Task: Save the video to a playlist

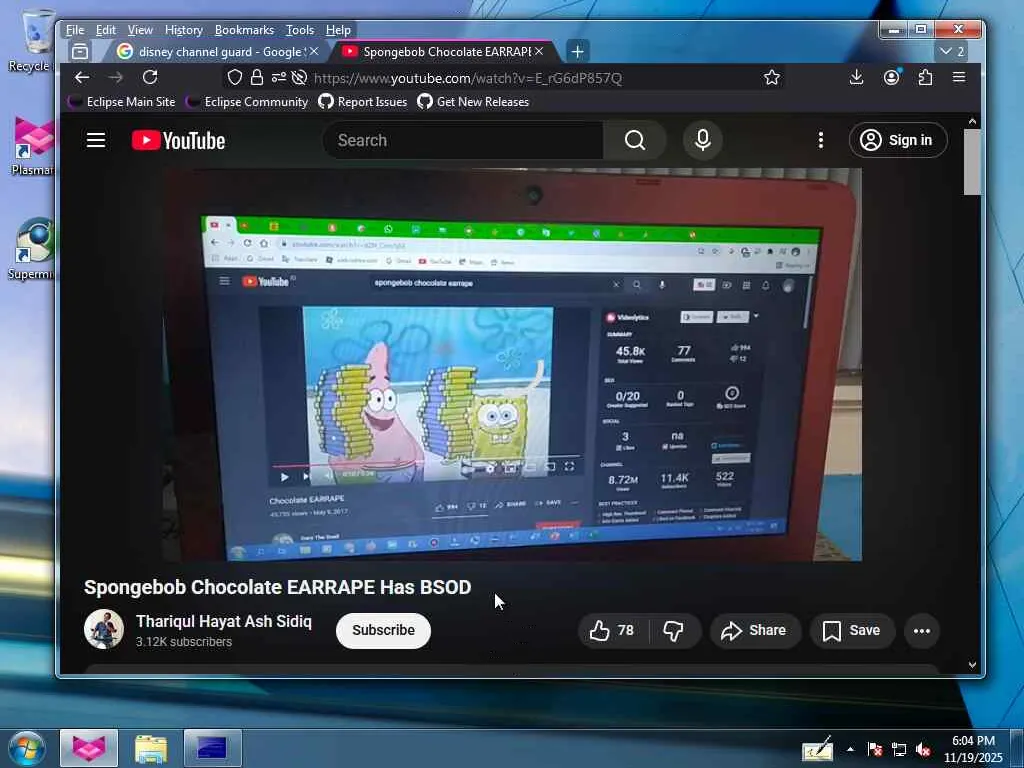Action: (x=852, y=630)
